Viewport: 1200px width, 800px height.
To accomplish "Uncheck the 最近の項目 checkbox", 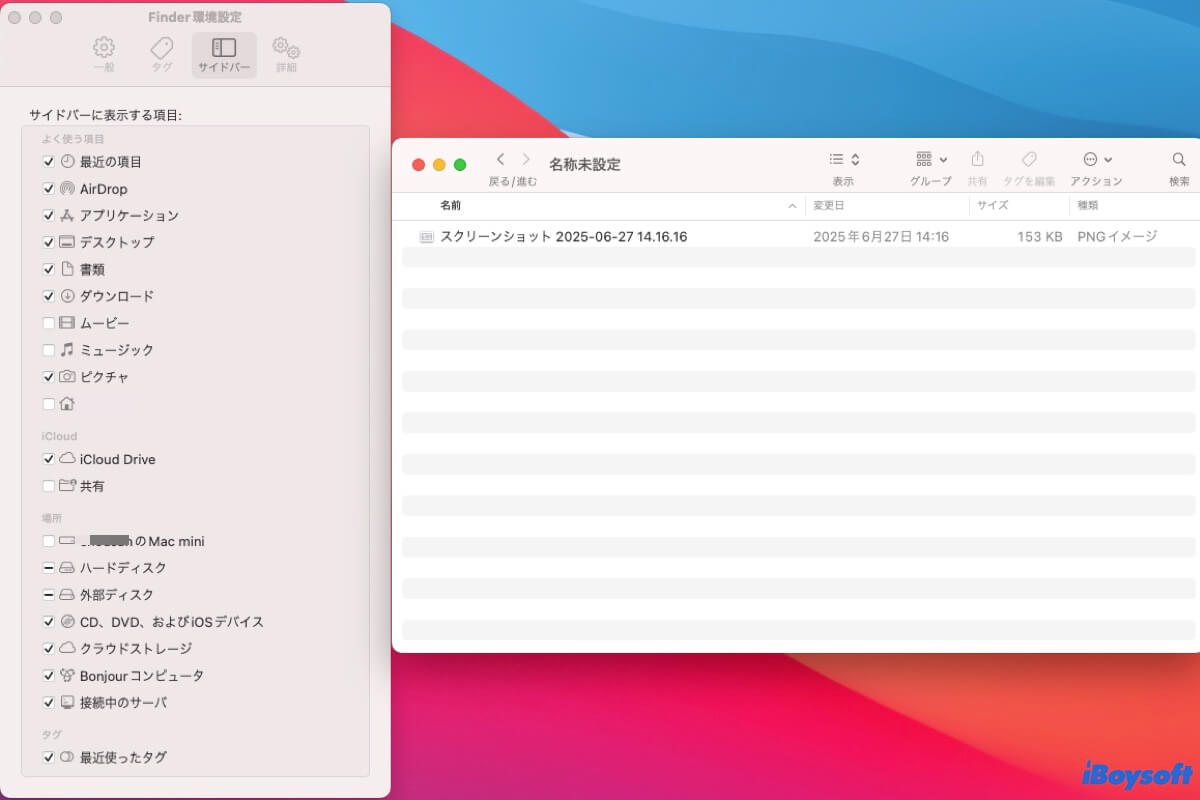I will pos(49,161).
